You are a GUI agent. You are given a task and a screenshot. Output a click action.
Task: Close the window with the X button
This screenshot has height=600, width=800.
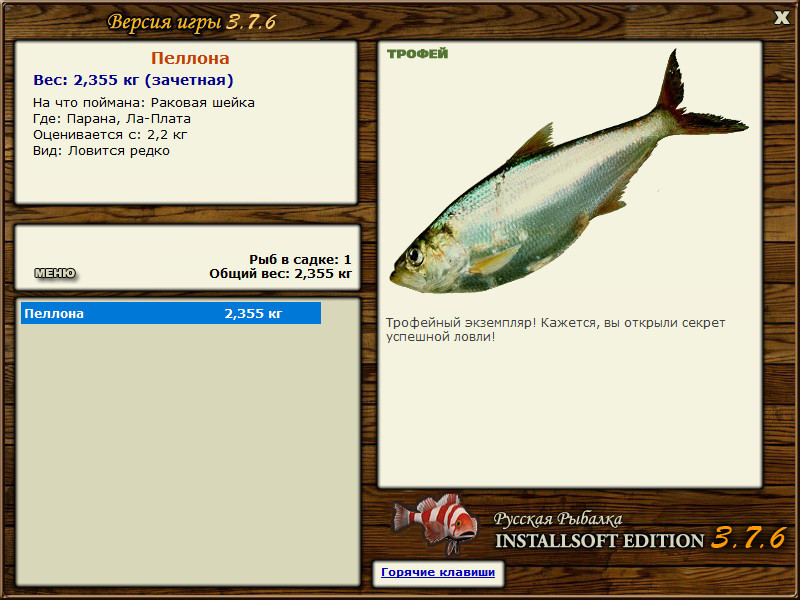point(781,18)
